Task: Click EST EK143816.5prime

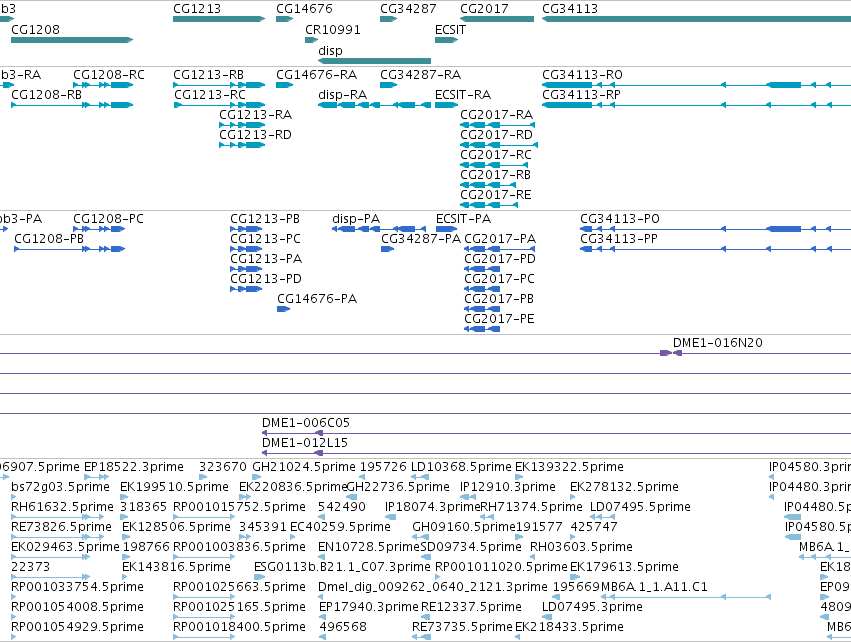Action: pyautogui.click(x=176, y=567)
